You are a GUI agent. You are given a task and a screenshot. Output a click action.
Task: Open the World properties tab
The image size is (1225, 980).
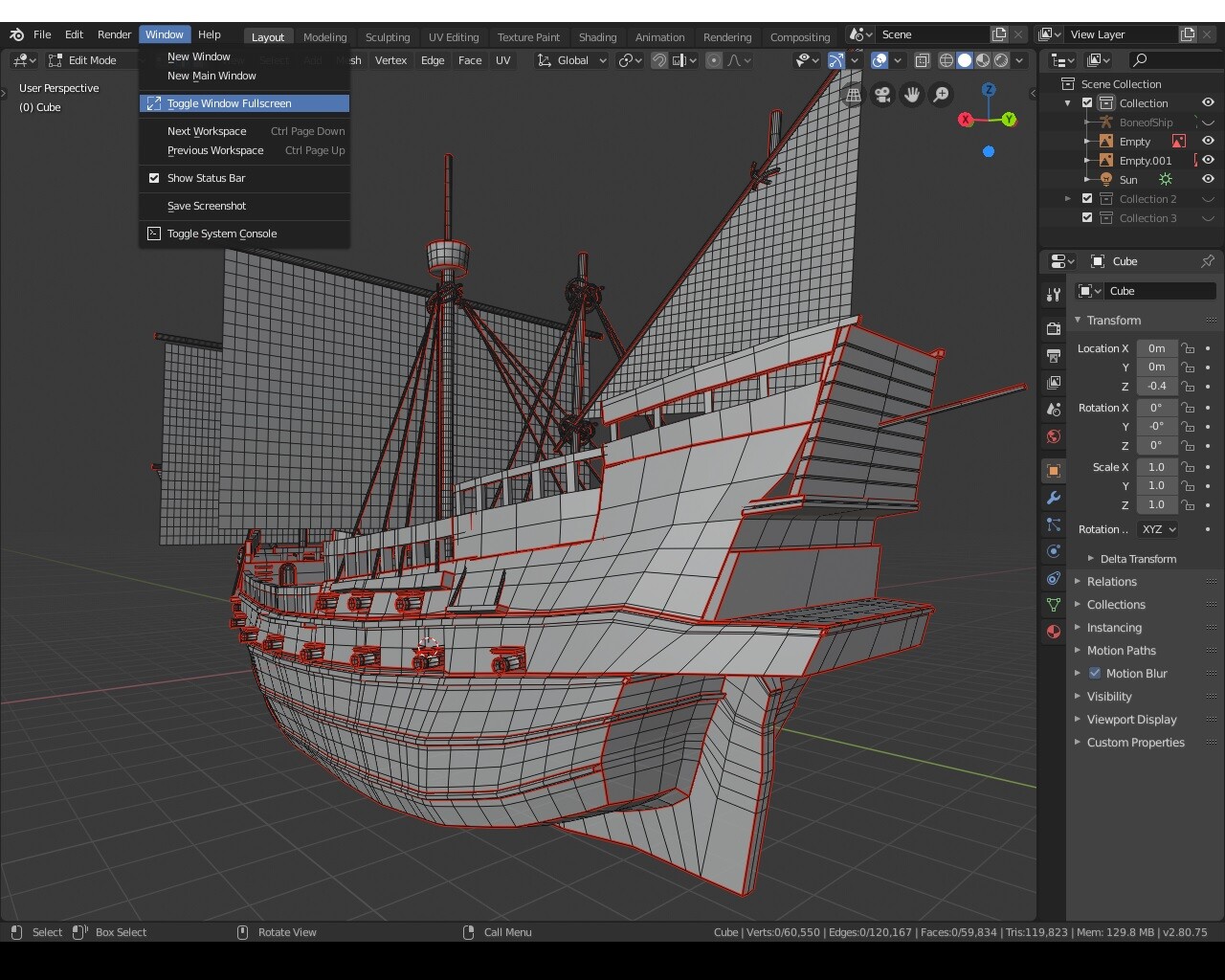[1054, 436]
